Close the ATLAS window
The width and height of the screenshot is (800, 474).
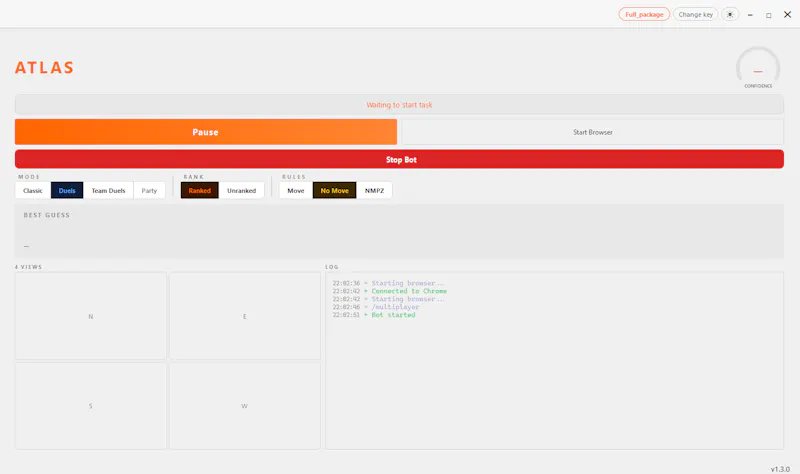click(x=787, y=14)
